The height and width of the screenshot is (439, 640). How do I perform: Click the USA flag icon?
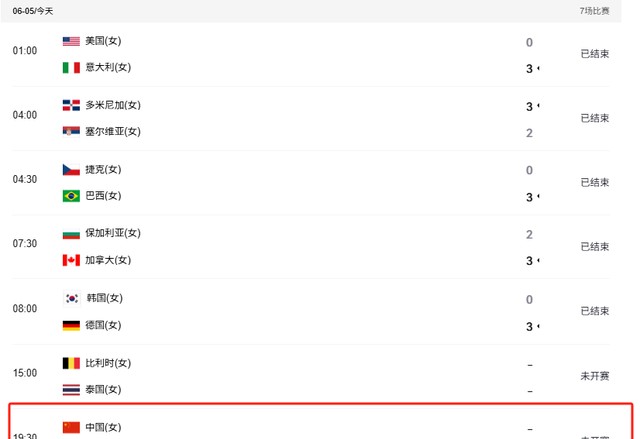point(71,42)
